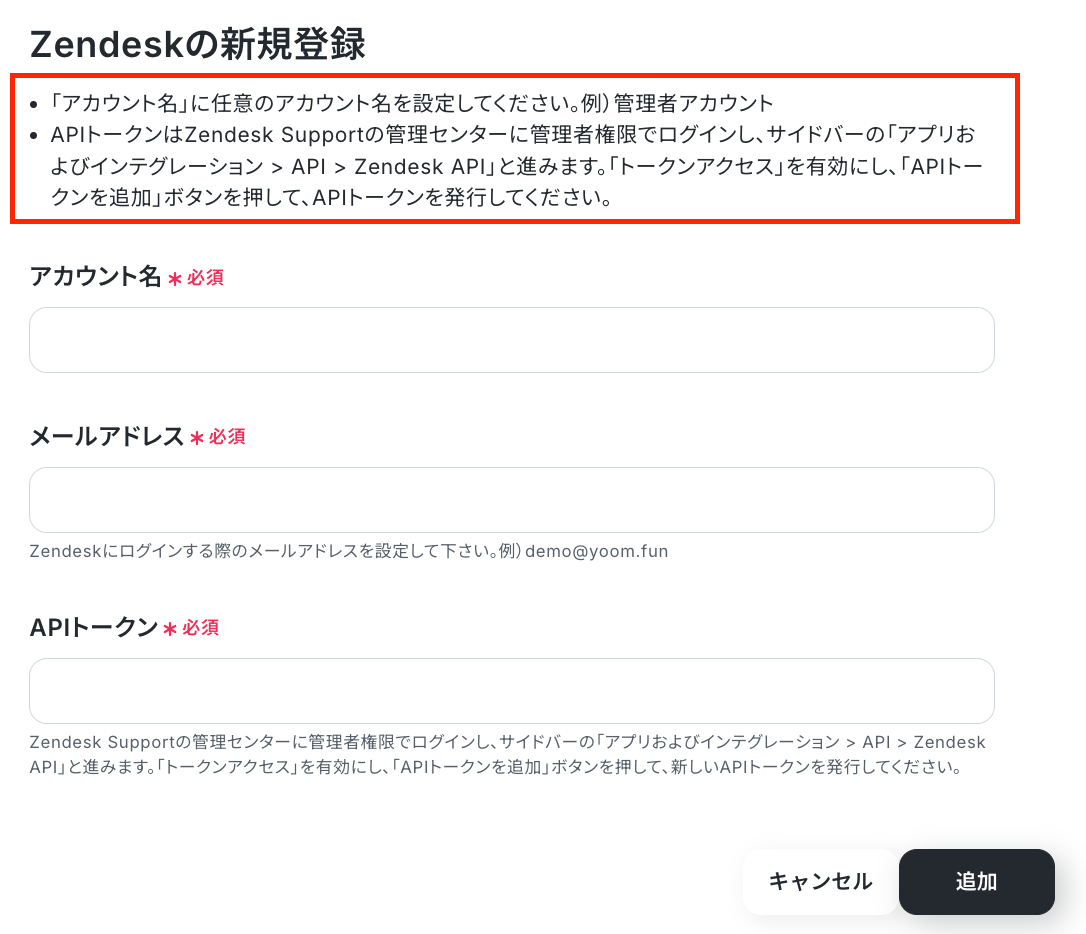Screen dimensions: 1086x934
Task: Click the アカウント名 field label
Action: point(96,276)
